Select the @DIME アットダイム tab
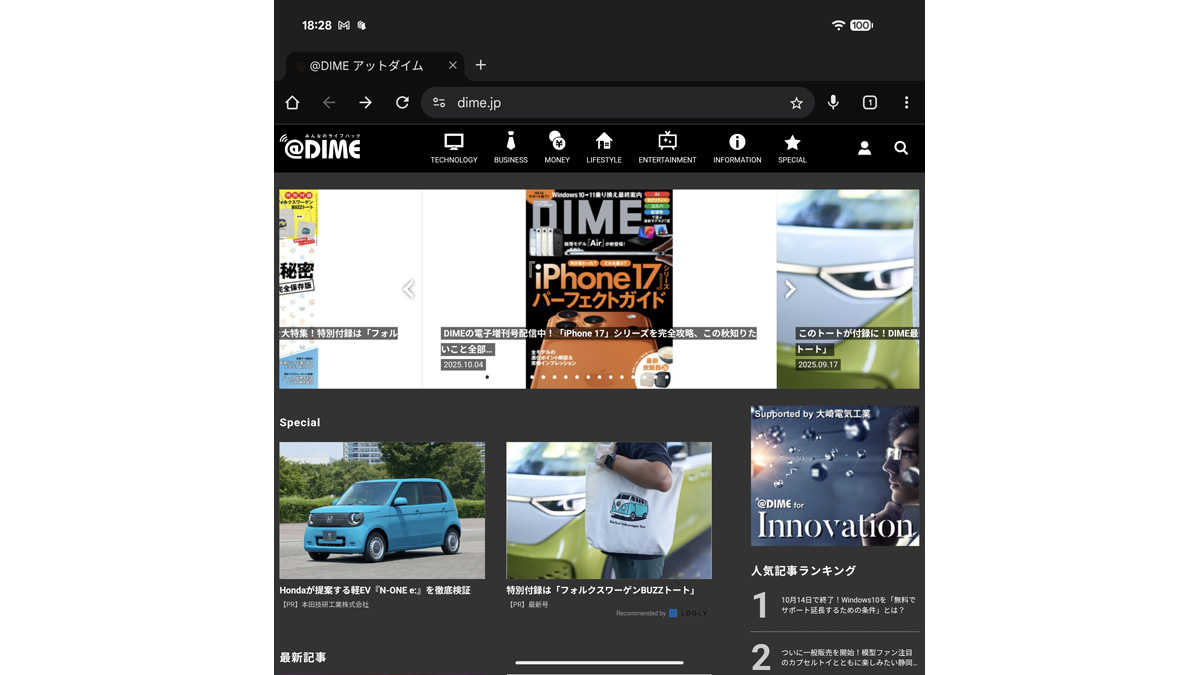1200x675 pixels. click(366, 66)
